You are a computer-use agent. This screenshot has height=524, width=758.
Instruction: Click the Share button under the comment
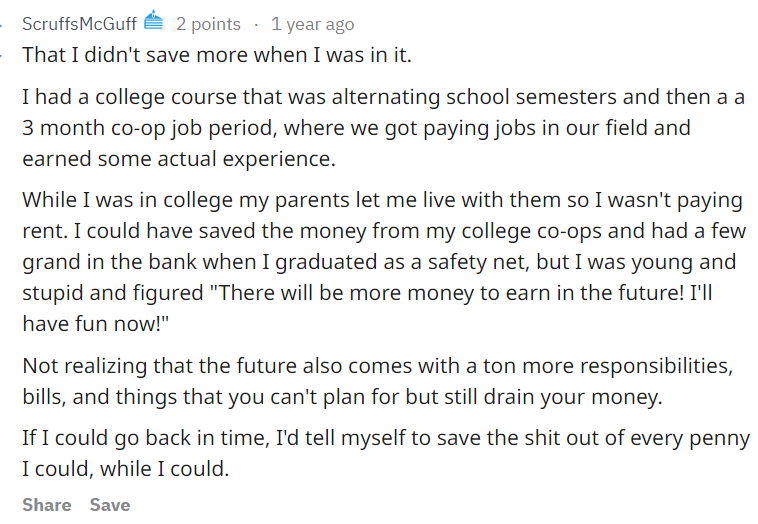coord(46,505)
